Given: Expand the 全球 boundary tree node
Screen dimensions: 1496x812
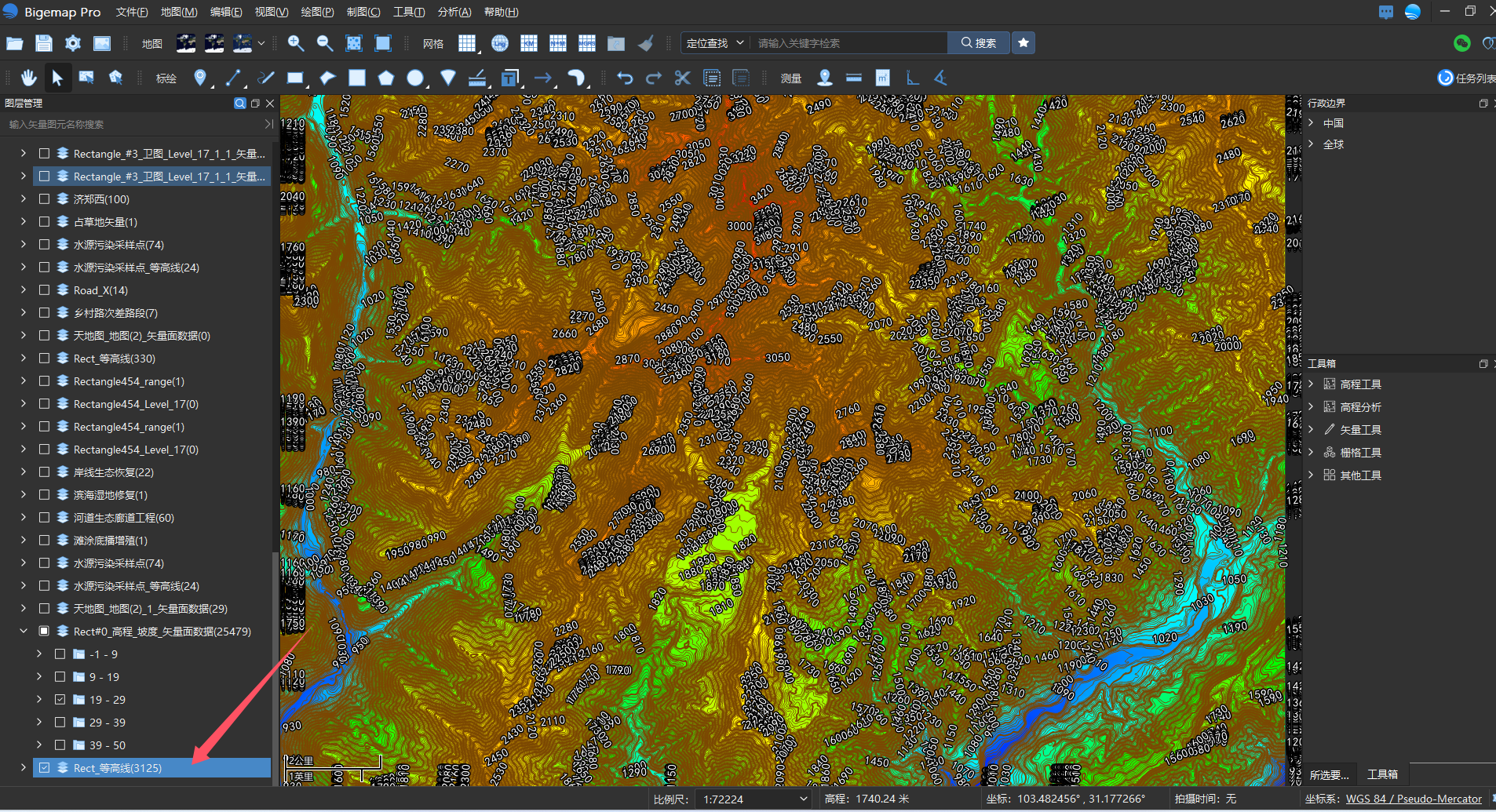Looking at the screenshot, I should tap(1311, 144).
